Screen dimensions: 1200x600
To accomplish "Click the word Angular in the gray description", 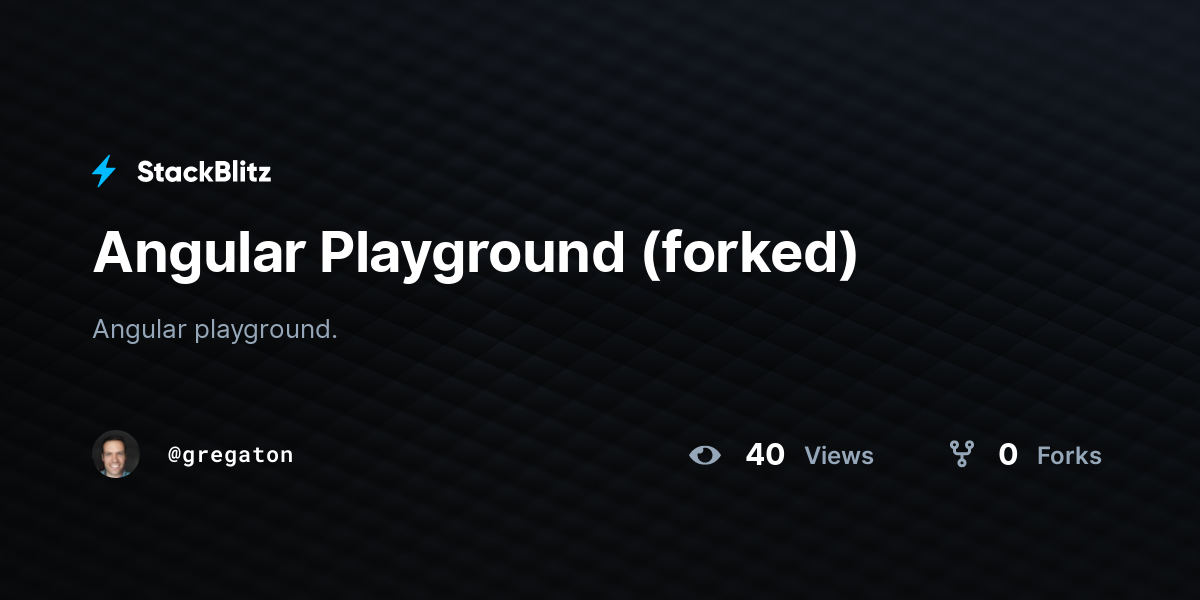I will click(x=139, y=330).
